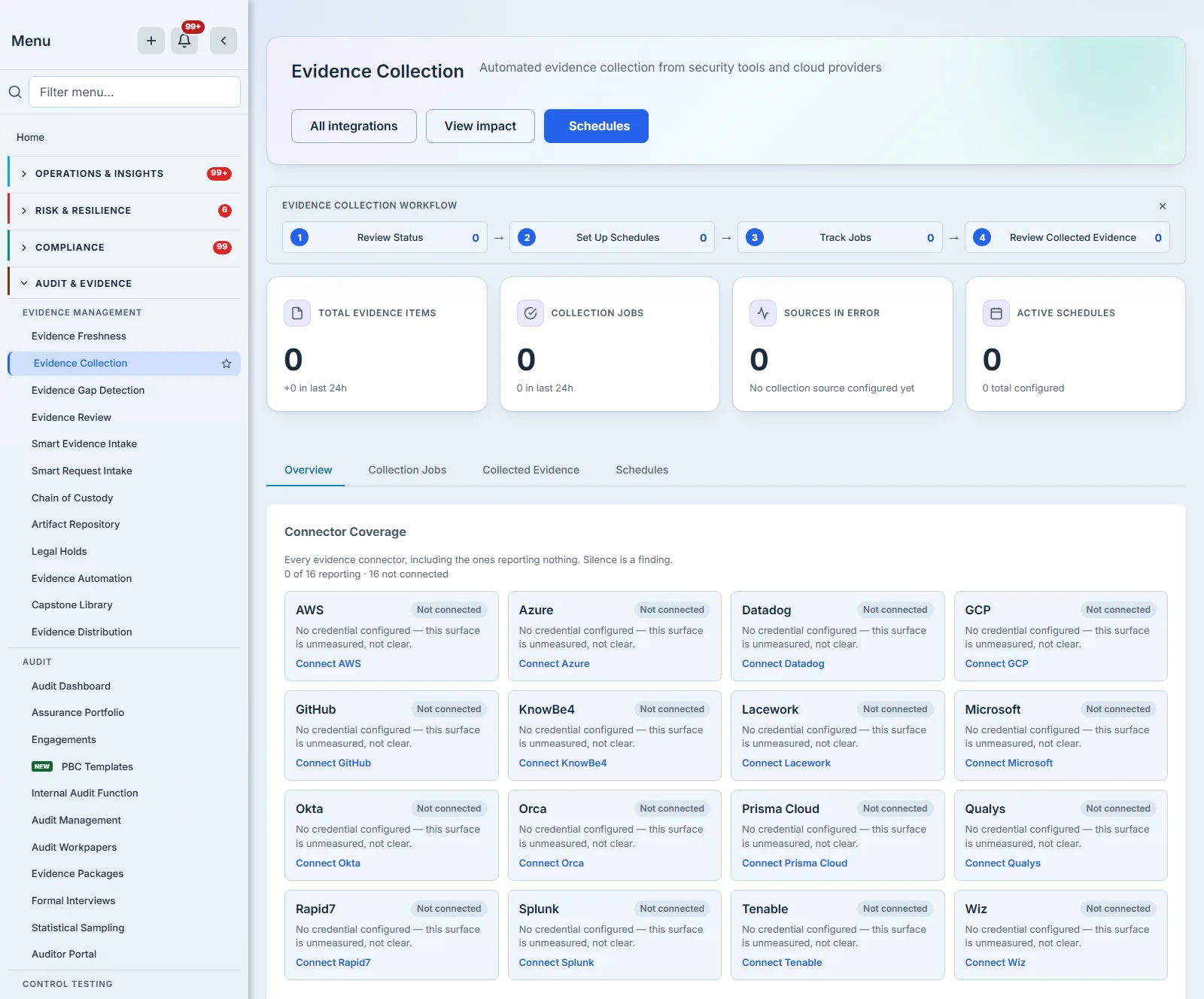This screenshot has height=999, width=1204.
Task: Click the Connect Rapid7 link
Action: (x=333, y=963)
